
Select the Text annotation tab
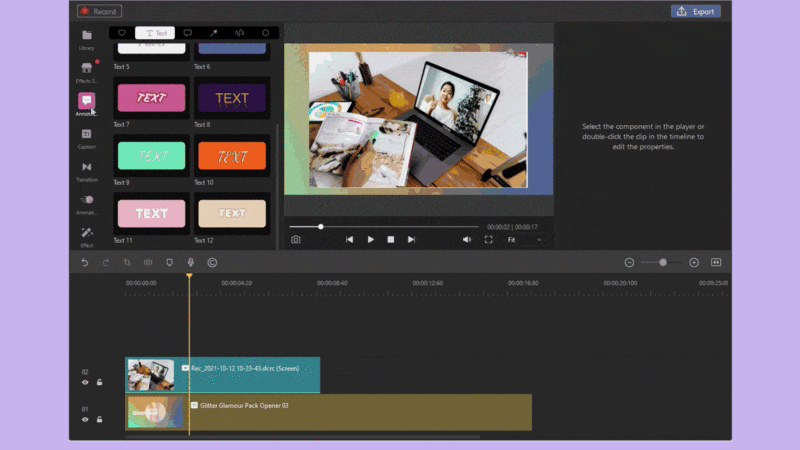(x=155, y=33)
